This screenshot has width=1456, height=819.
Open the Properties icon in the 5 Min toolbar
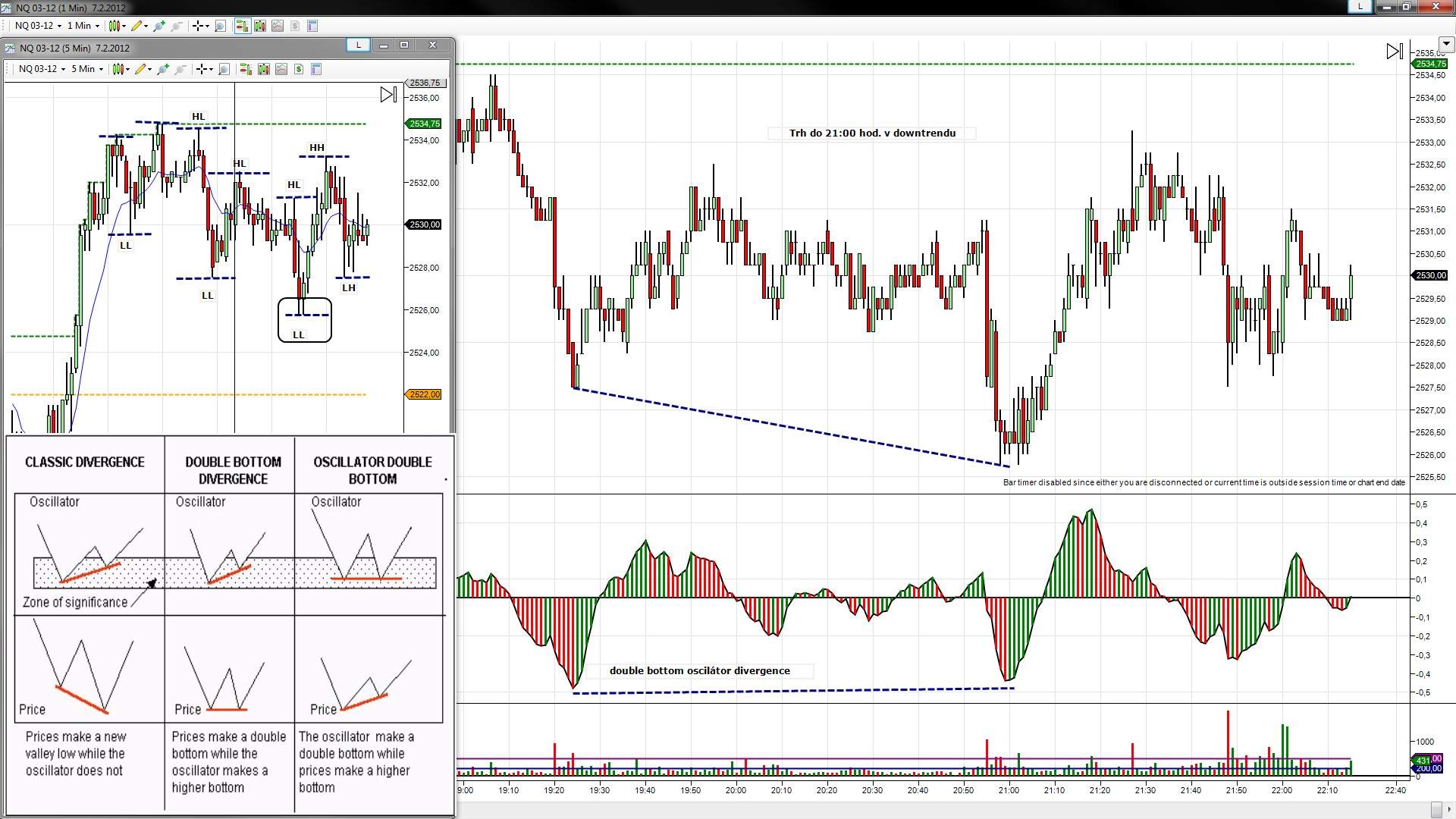(316, 69)
